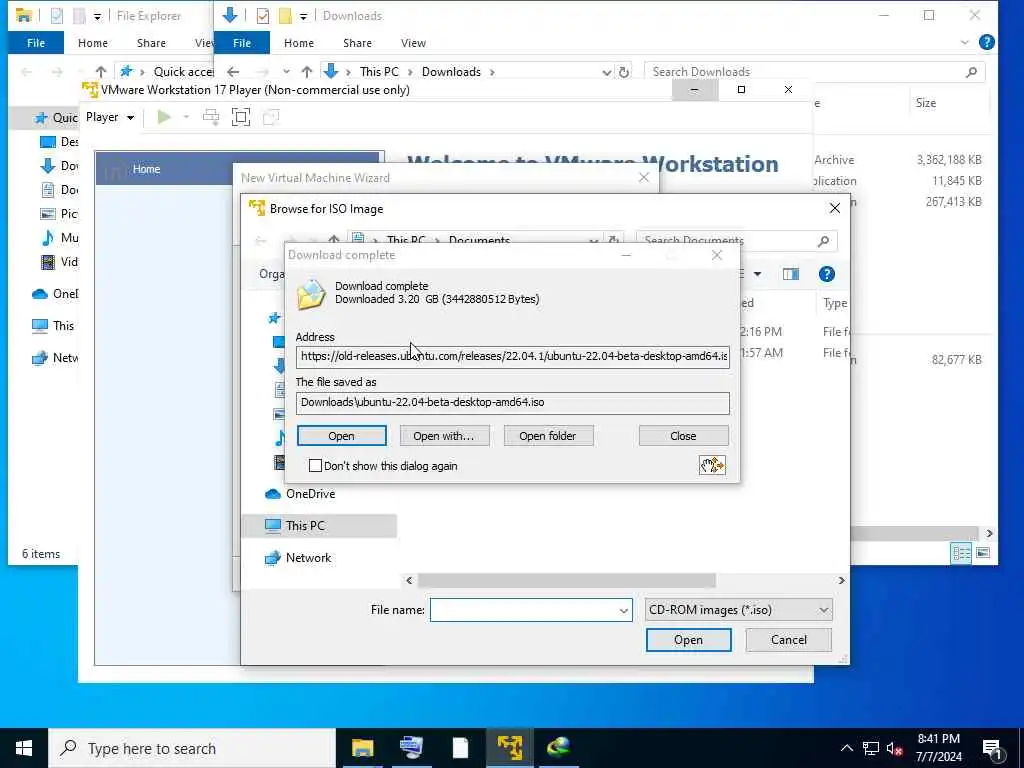Click the drag-and-drop hand icon in download dialog
This screenshot has width=1024, height=768.
pyautogui.click(x=712, y=465)
